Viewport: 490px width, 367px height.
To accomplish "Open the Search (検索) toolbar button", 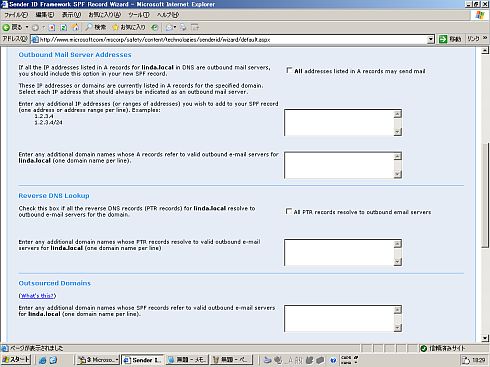I will click(96, 27).
